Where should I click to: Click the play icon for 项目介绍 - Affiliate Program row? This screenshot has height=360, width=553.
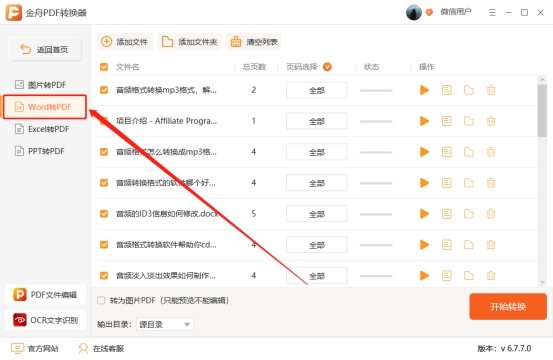tap(424, 121)
